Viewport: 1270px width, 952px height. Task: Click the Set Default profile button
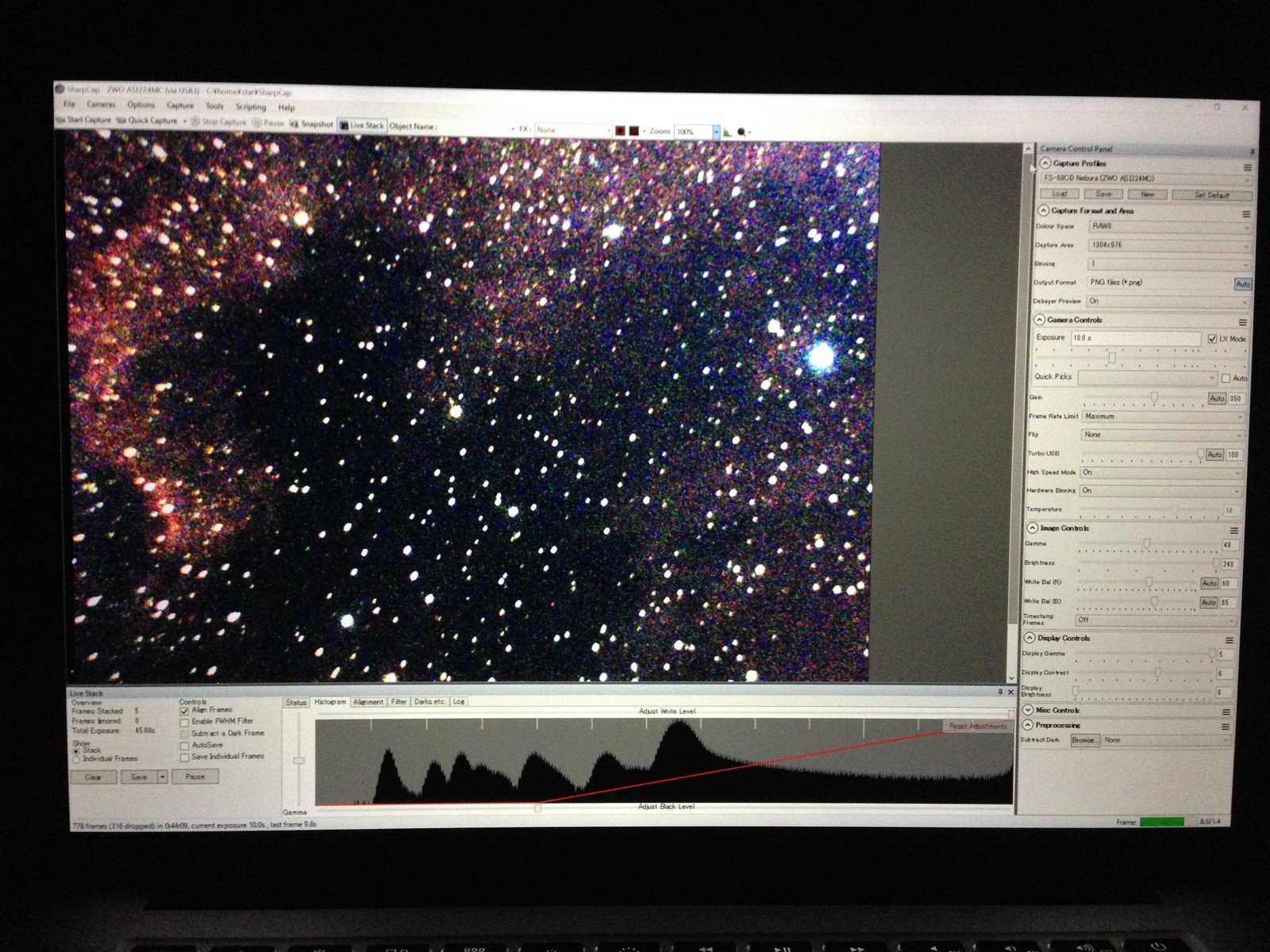tap(1212, 195)
